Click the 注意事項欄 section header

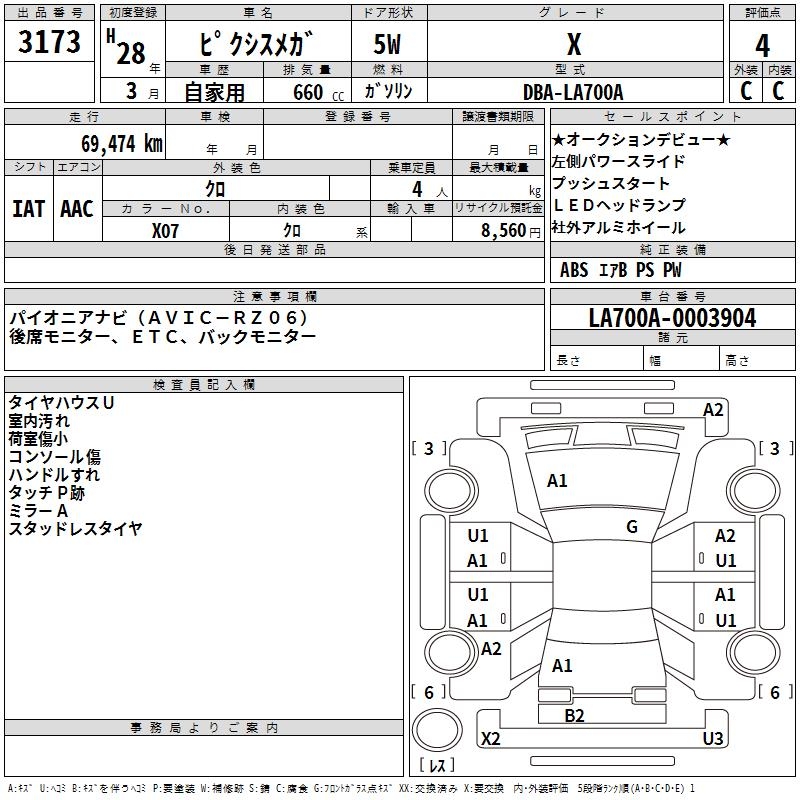click(x=274, y=296)
